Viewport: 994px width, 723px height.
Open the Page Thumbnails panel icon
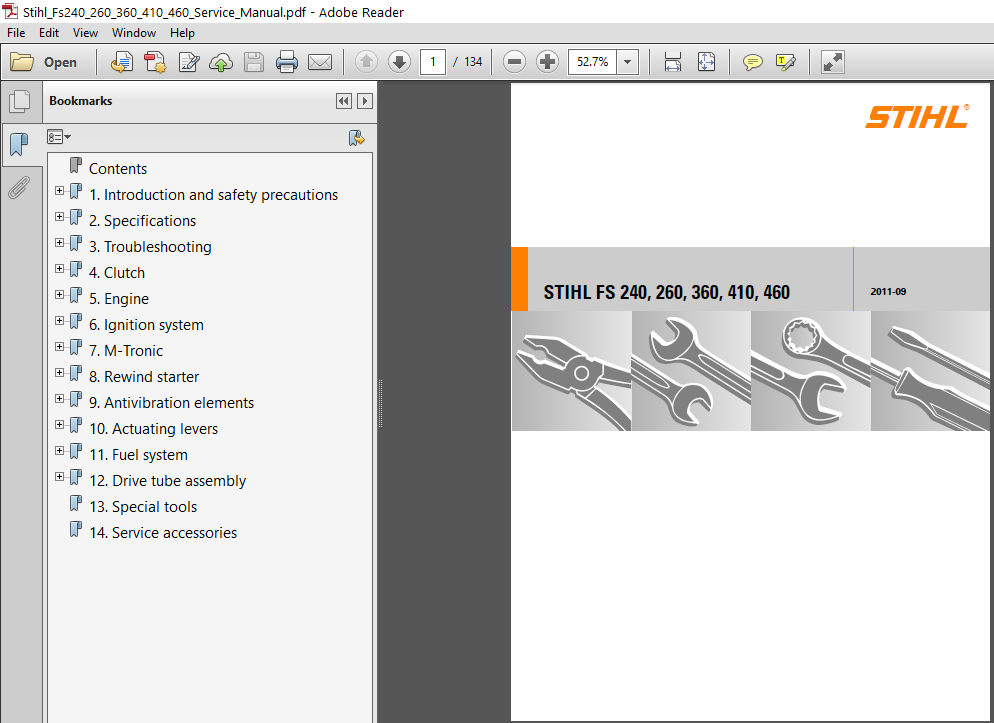coord(20,101)
